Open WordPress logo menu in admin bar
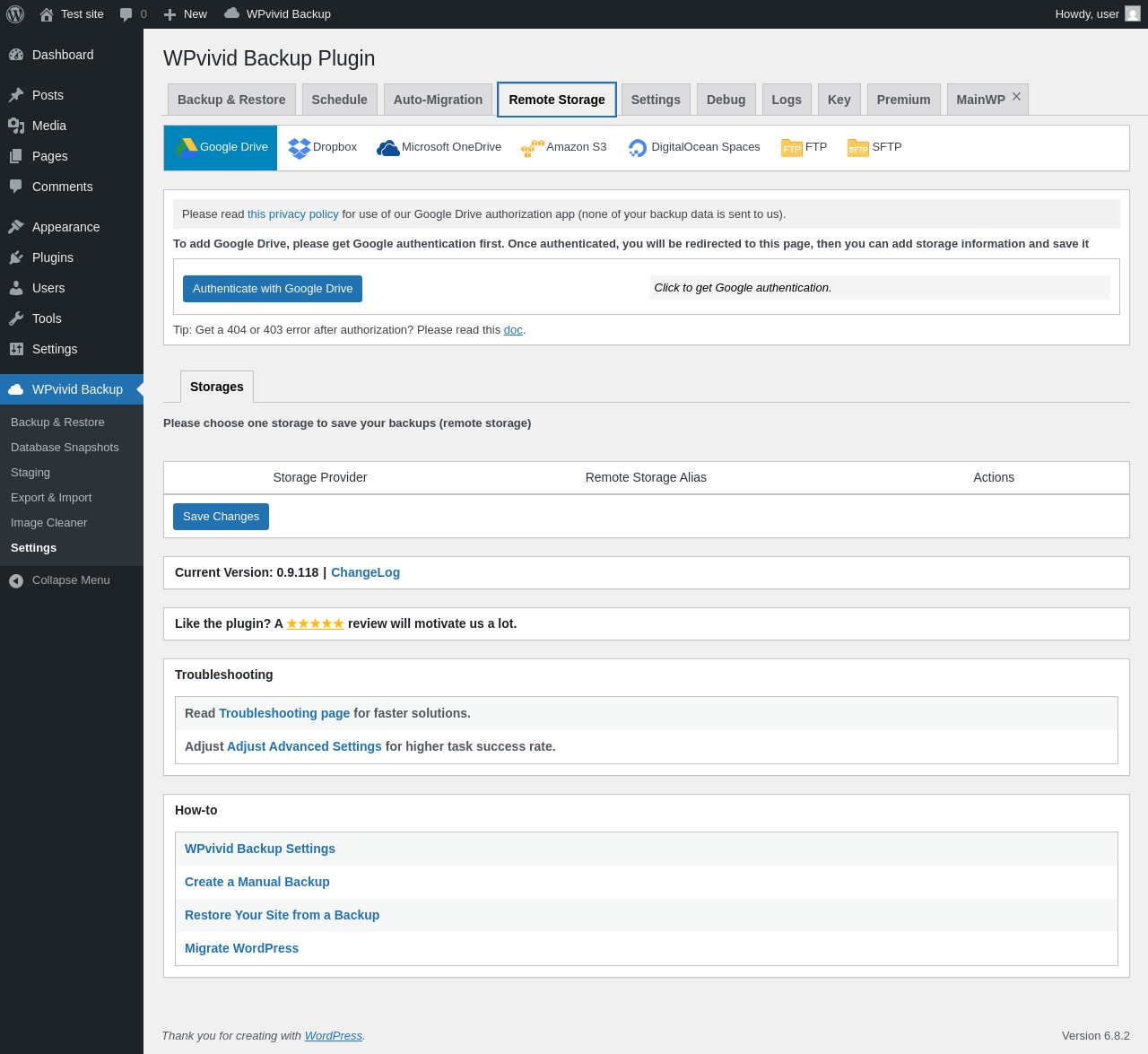 pos(15,14)
